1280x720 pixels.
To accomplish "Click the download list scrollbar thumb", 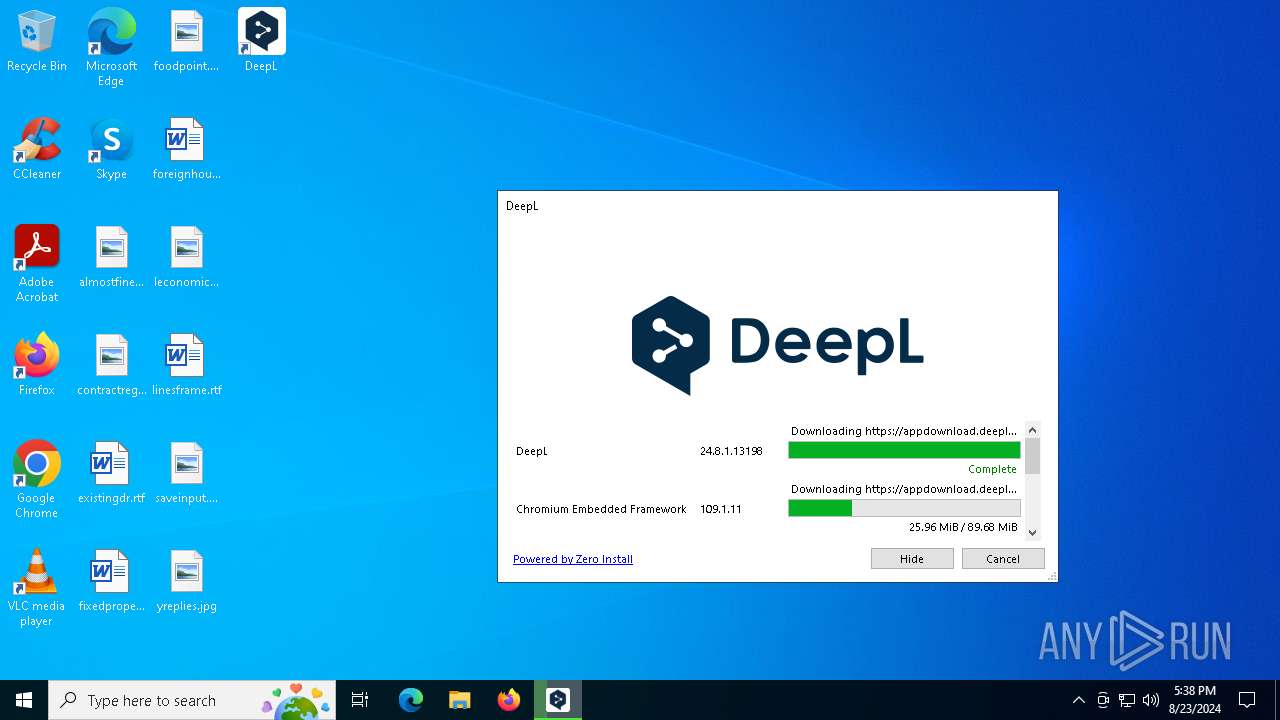I will [1033, 456].
